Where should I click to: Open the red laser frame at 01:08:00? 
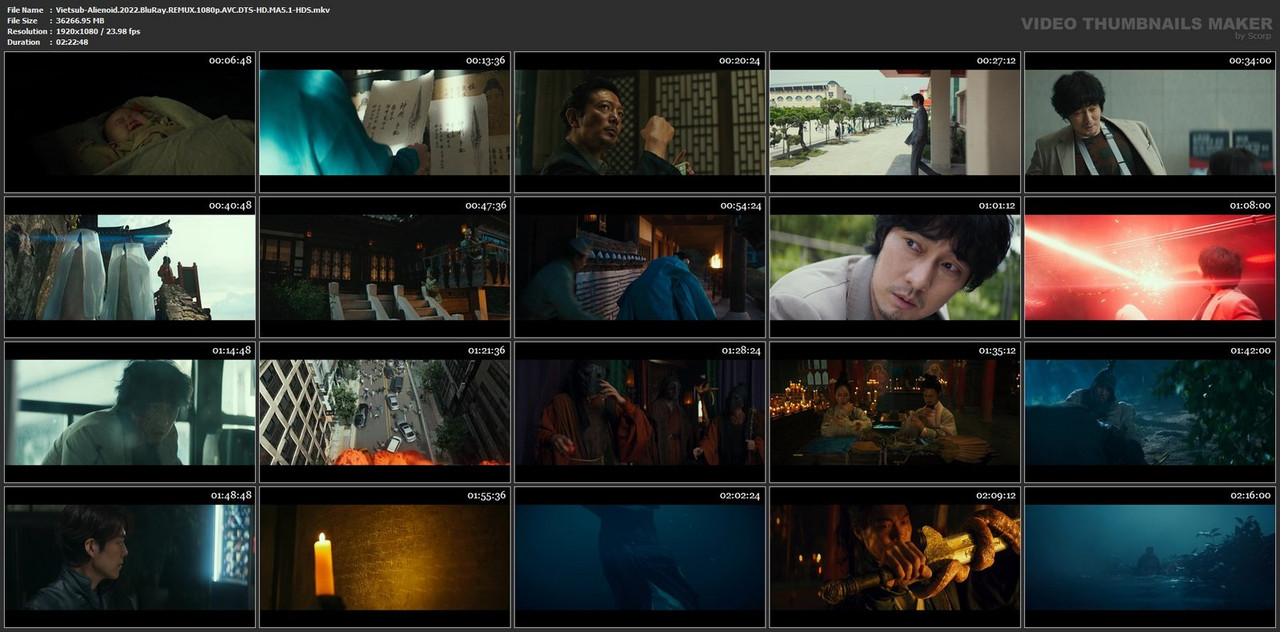(x=1150, y=267)
